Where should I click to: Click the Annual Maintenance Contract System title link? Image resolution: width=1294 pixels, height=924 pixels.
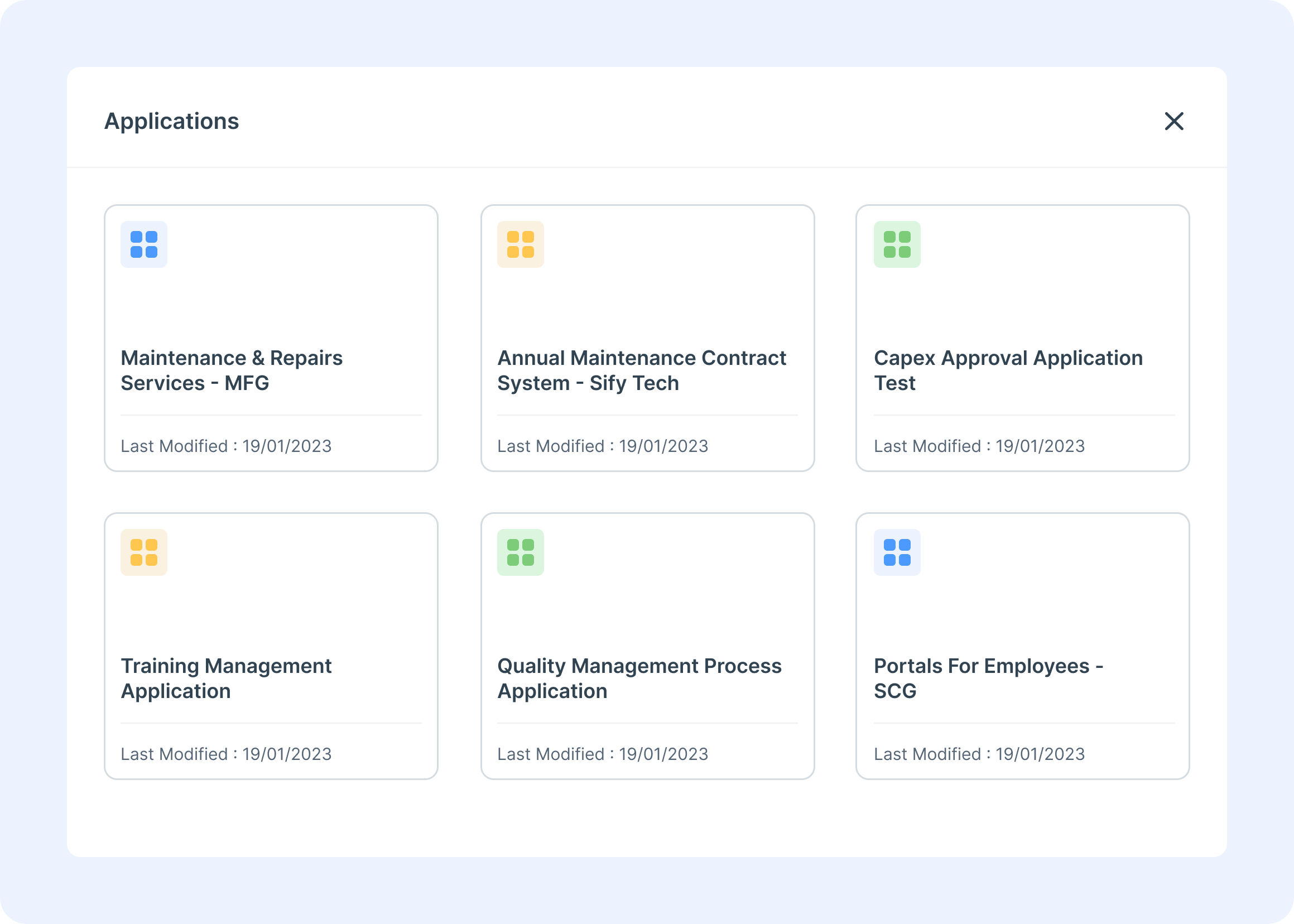[x=641, y=370]
